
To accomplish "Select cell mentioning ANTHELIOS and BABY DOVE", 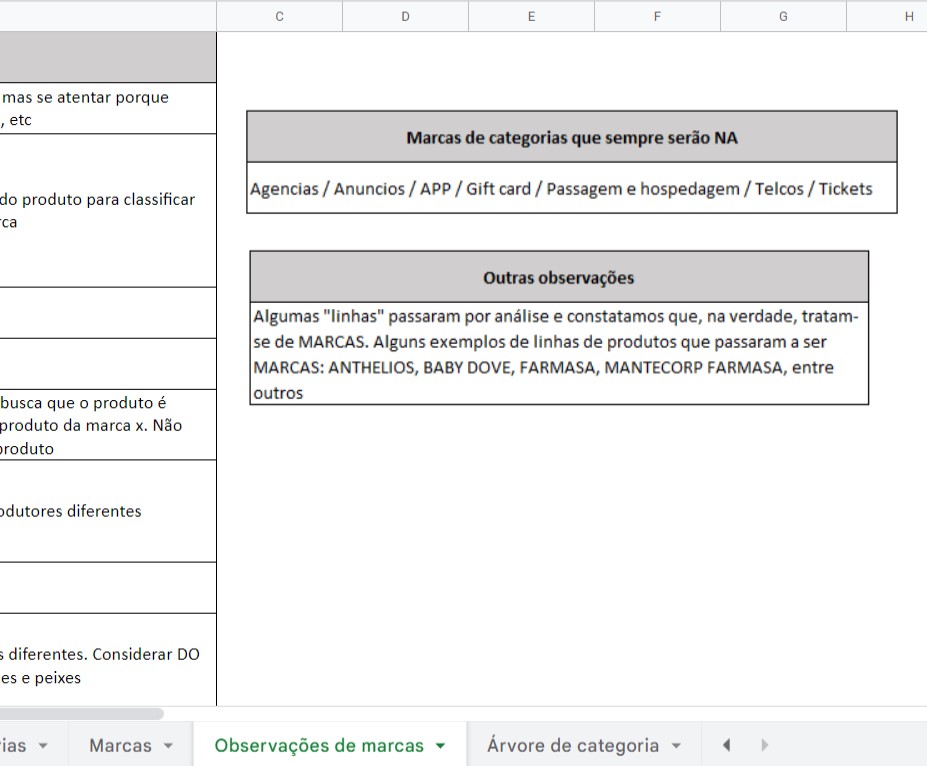I will click(558, 354).
